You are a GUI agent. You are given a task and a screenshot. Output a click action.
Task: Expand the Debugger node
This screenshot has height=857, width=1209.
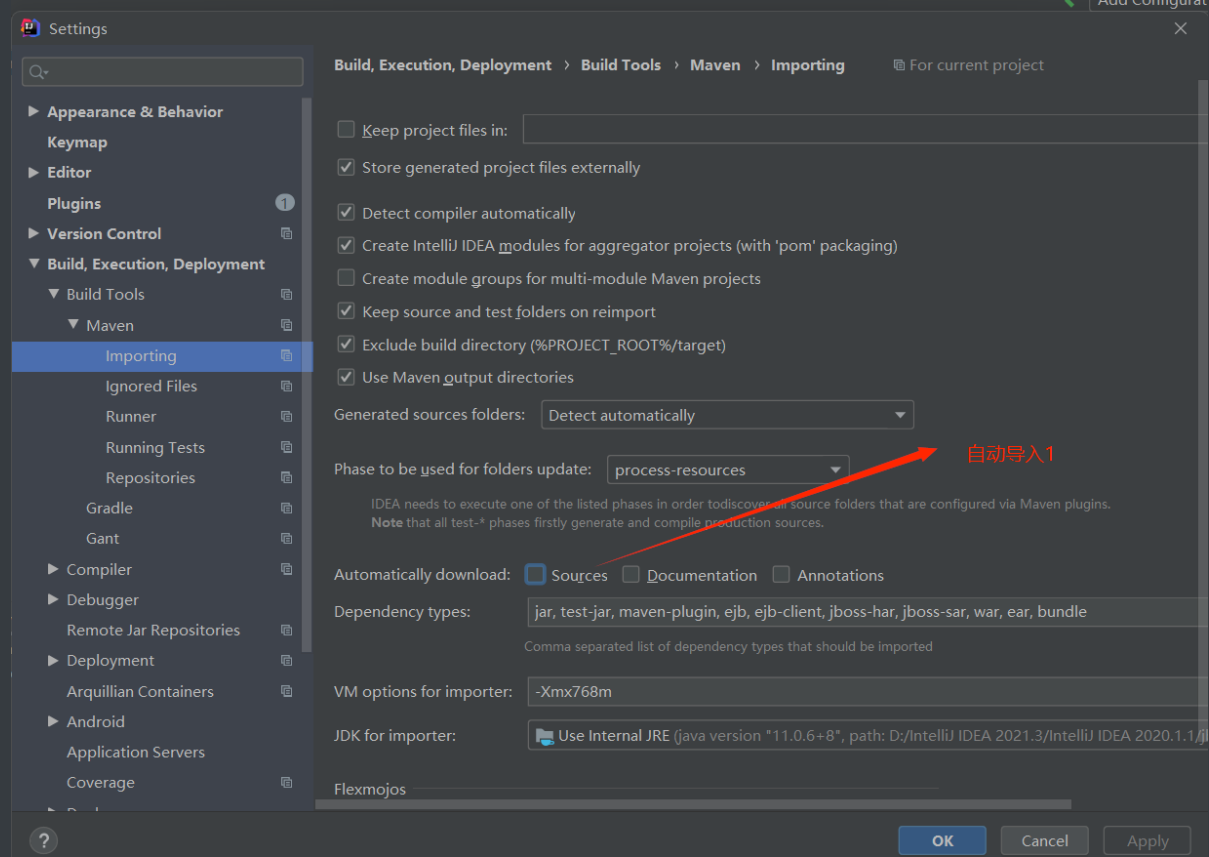pos(54,599)
